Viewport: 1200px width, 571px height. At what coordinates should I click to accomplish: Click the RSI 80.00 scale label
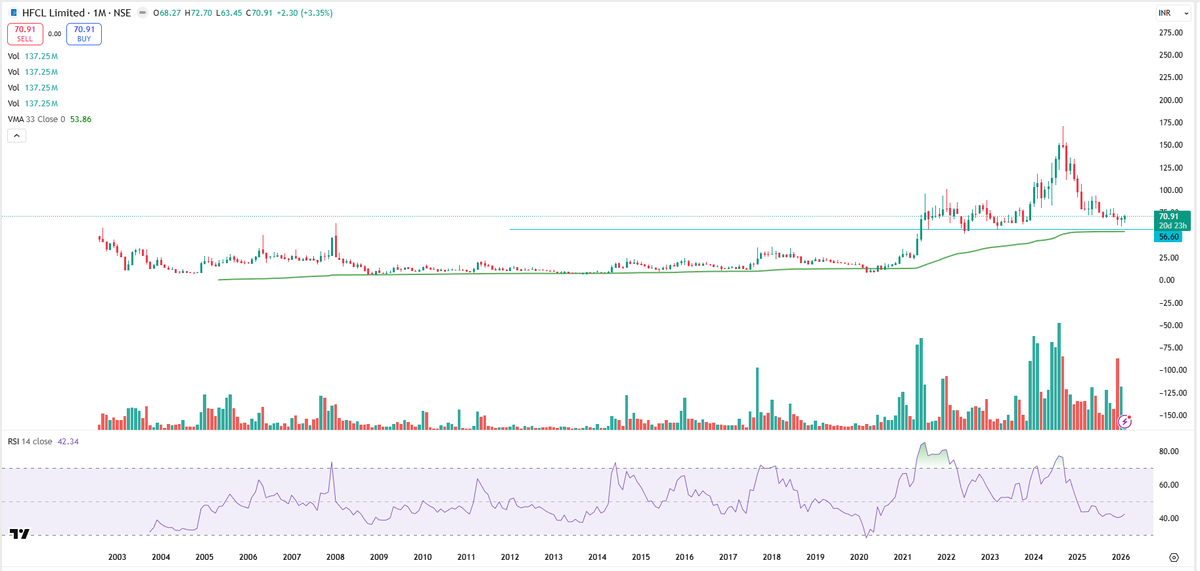[1169, 452]
